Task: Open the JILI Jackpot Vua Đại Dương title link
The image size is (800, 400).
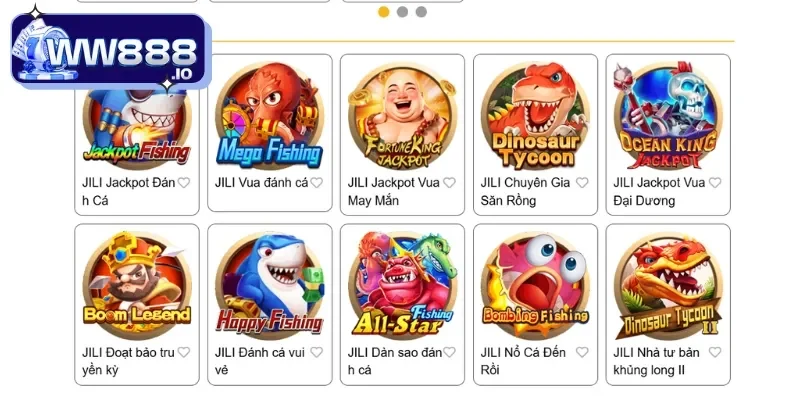Action: pyautogui.click(x=659, y=191)
